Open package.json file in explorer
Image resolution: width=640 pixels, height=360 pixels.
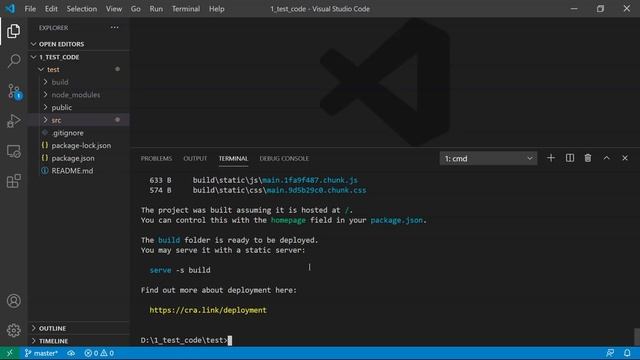pyautogui.click(x=78, y=158)
